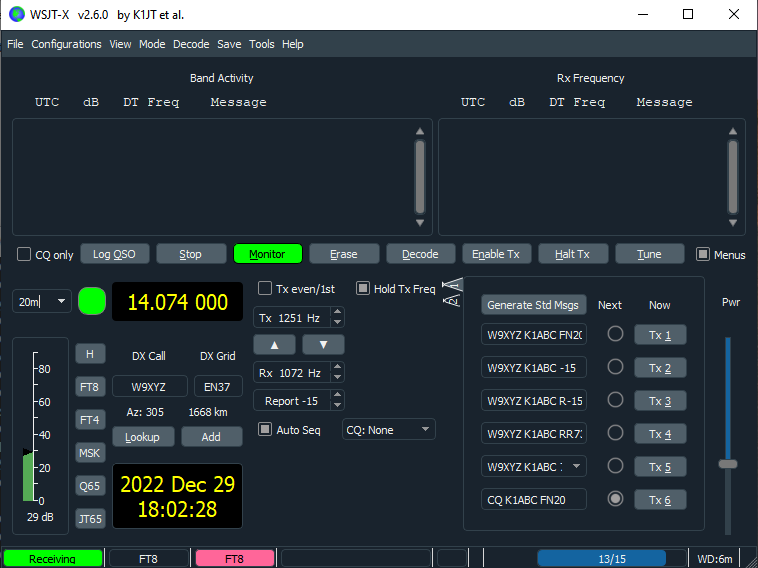The height and width of the screenshot is (568, 758).
Task: Click the green band indicator square
Action: [92, 301]
